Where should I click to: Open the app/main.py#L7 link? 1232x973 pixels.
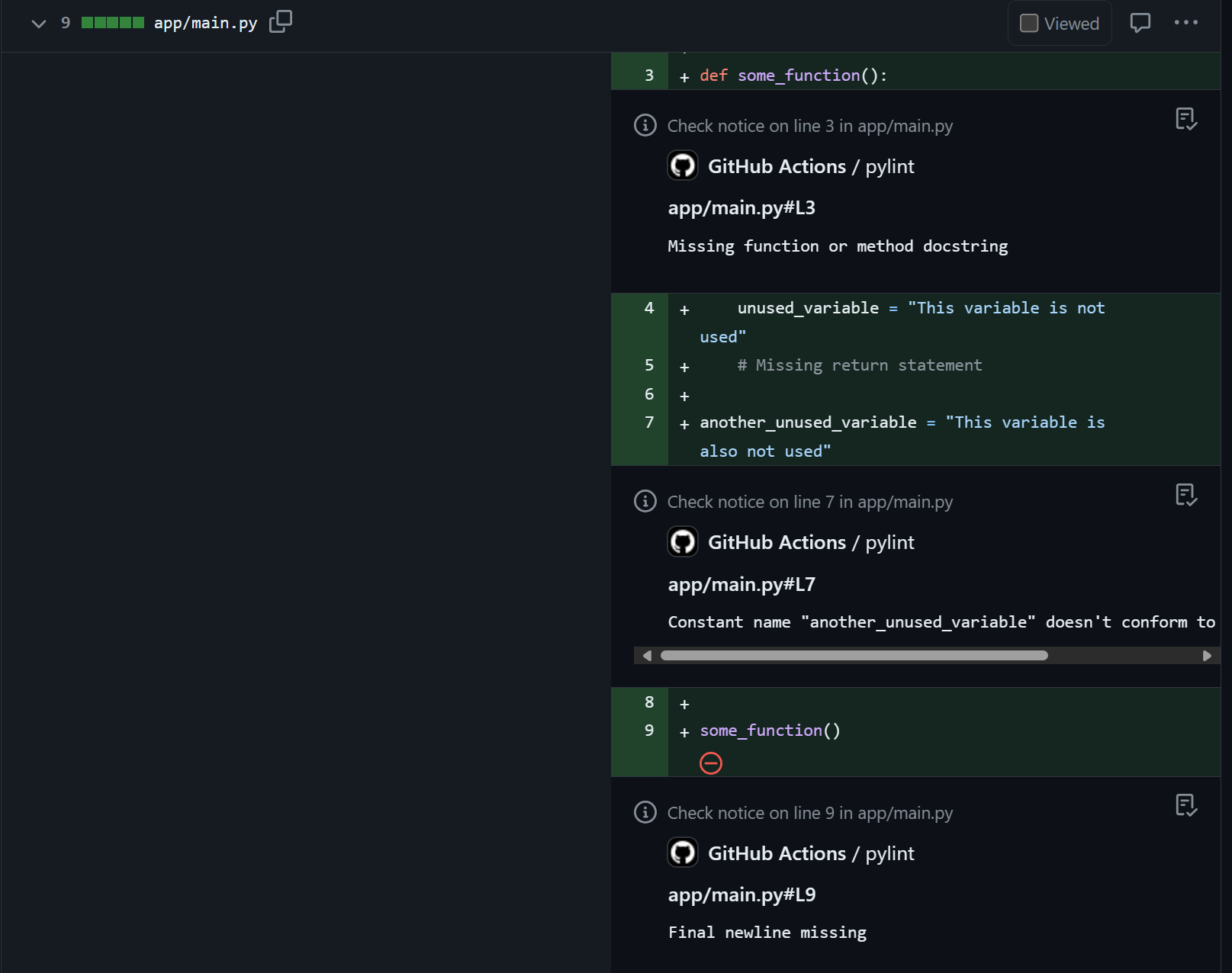pyautogui.click(x=741, y=584)
